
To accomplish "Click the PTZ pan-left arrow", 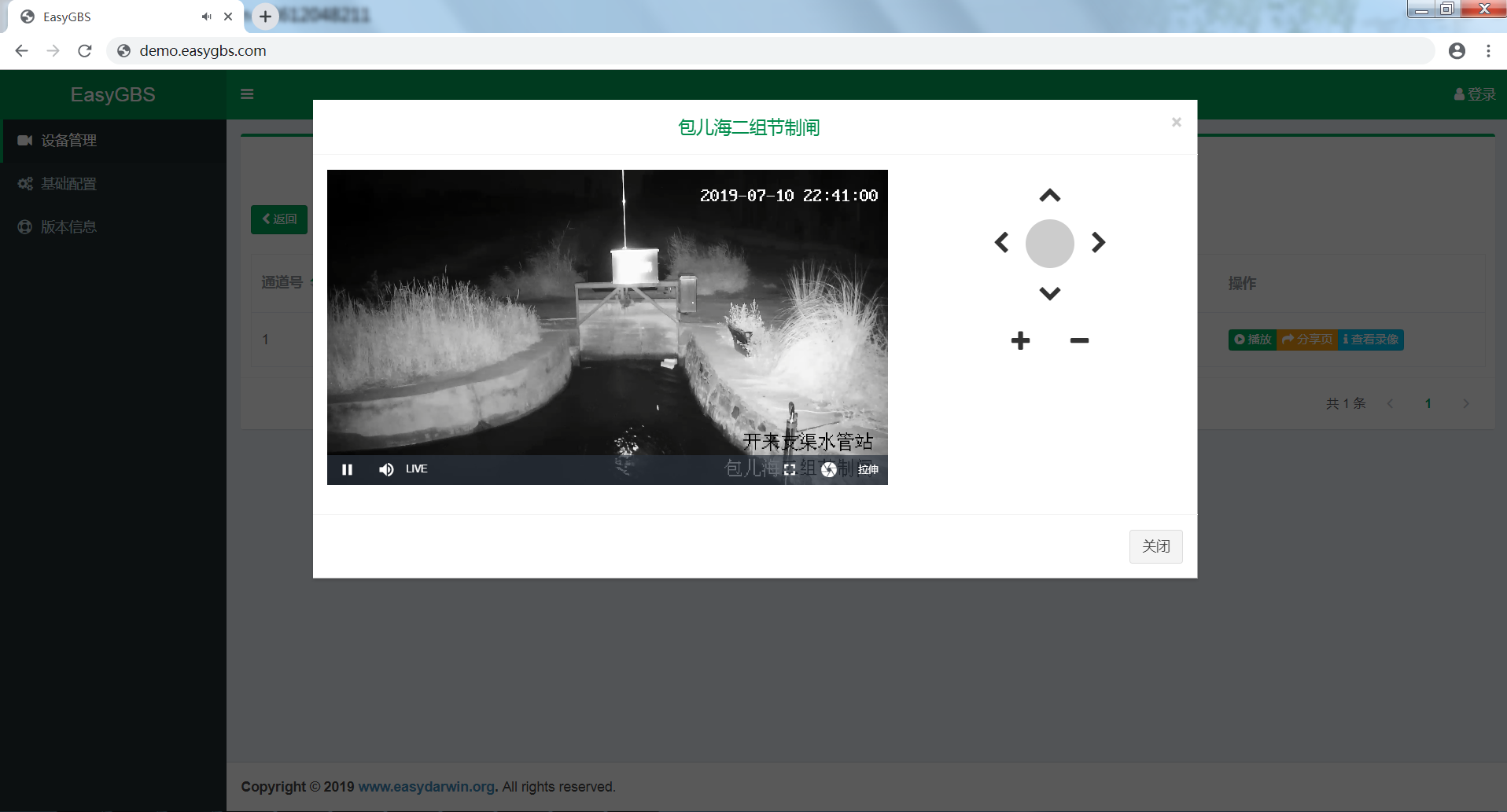I will (1002, 243).
